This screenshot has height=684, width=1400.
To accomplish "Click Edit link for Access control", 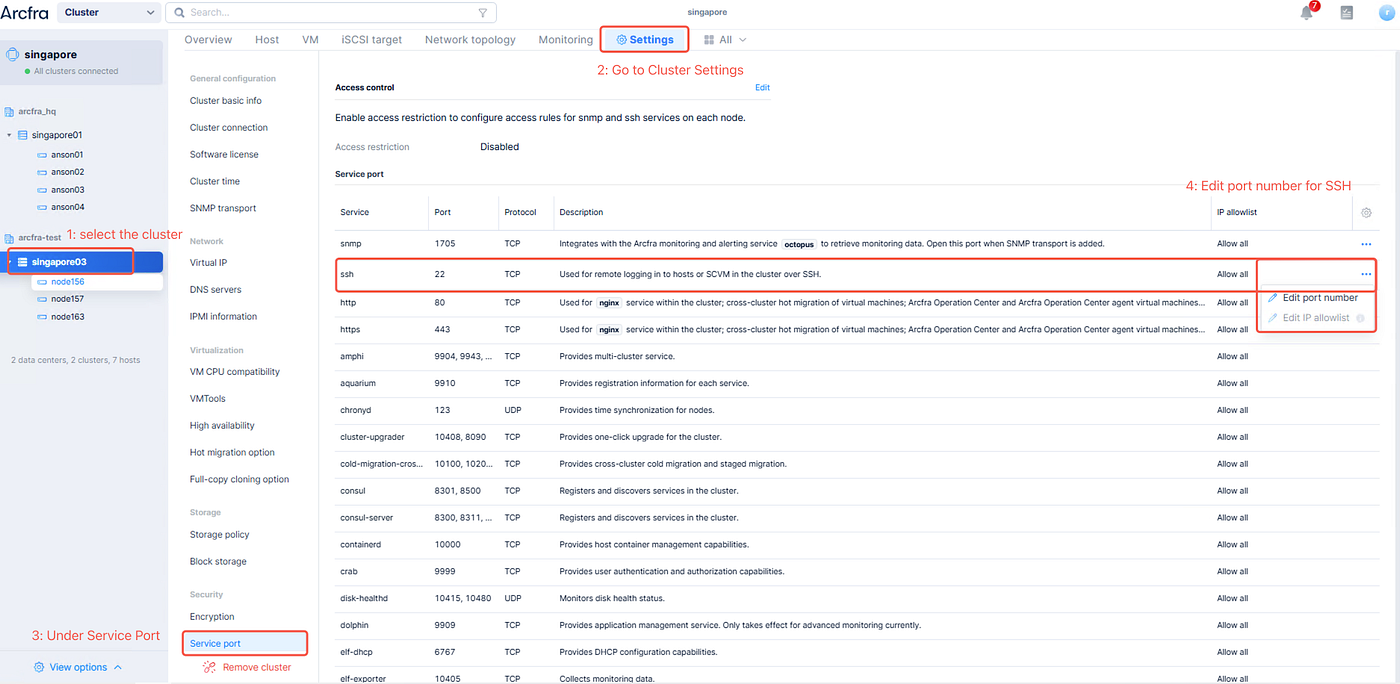I will click(x=762, y=88).
